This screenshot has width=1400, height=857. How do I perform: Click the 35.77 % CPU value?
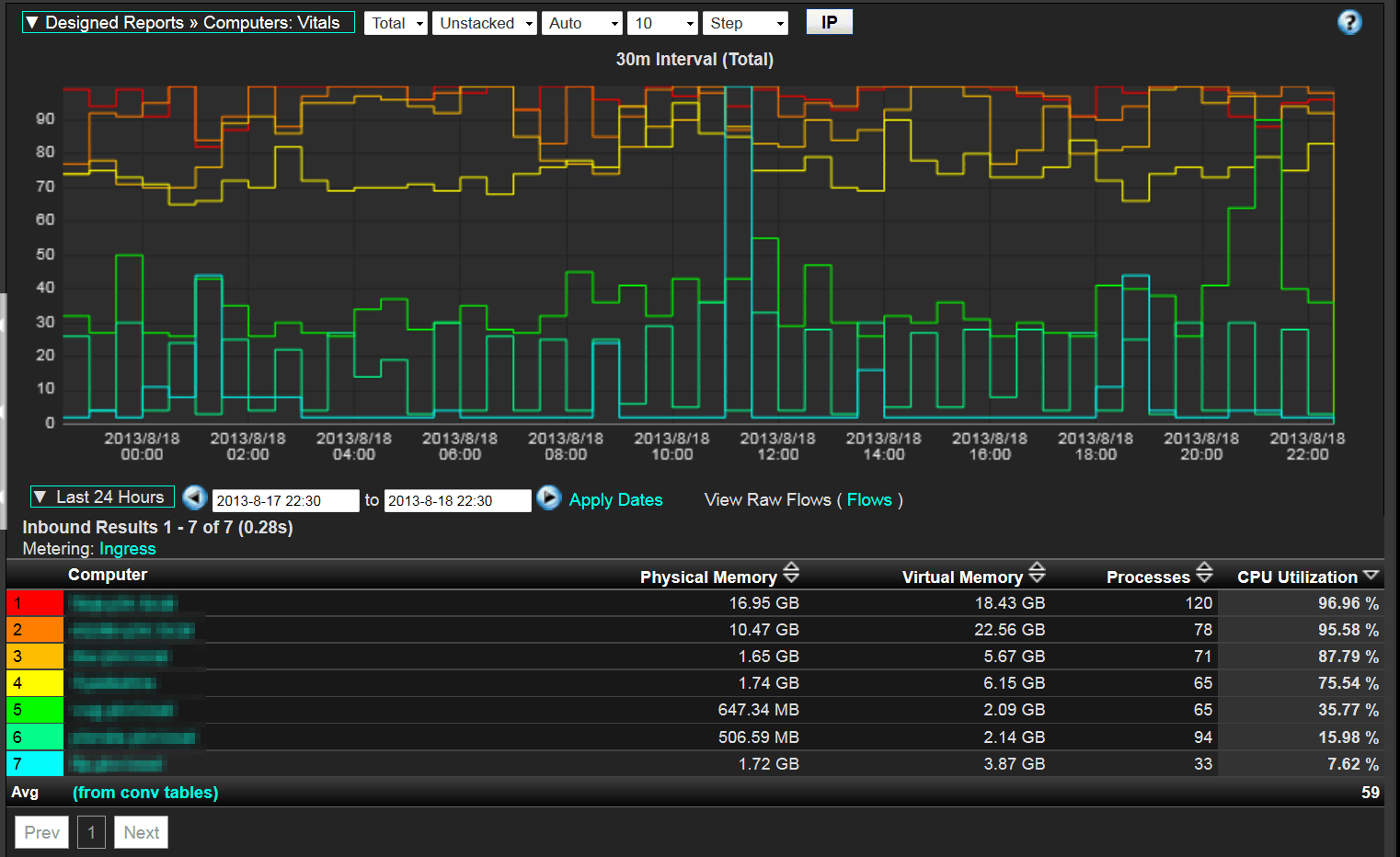[x=1348, y=710]
